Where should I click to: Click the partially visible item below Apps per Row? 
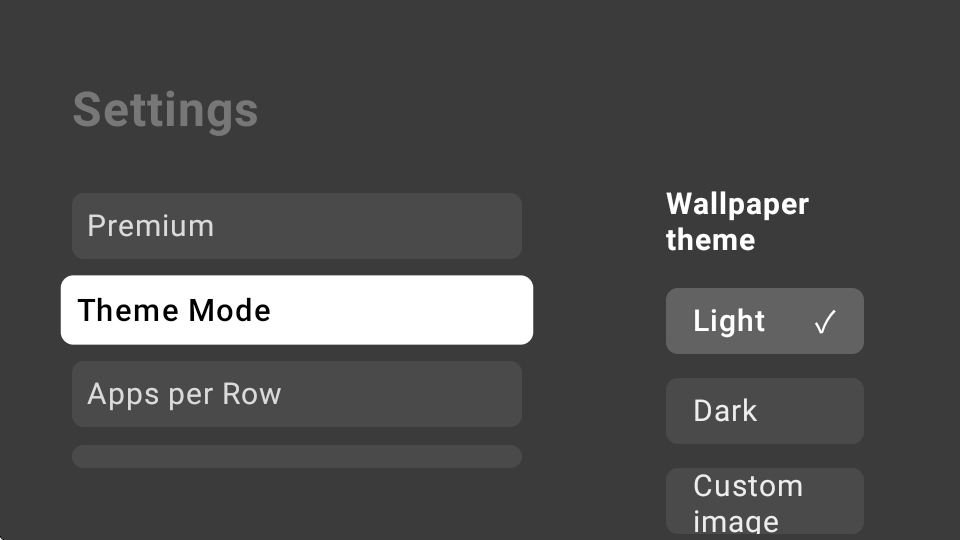(297, 457)
